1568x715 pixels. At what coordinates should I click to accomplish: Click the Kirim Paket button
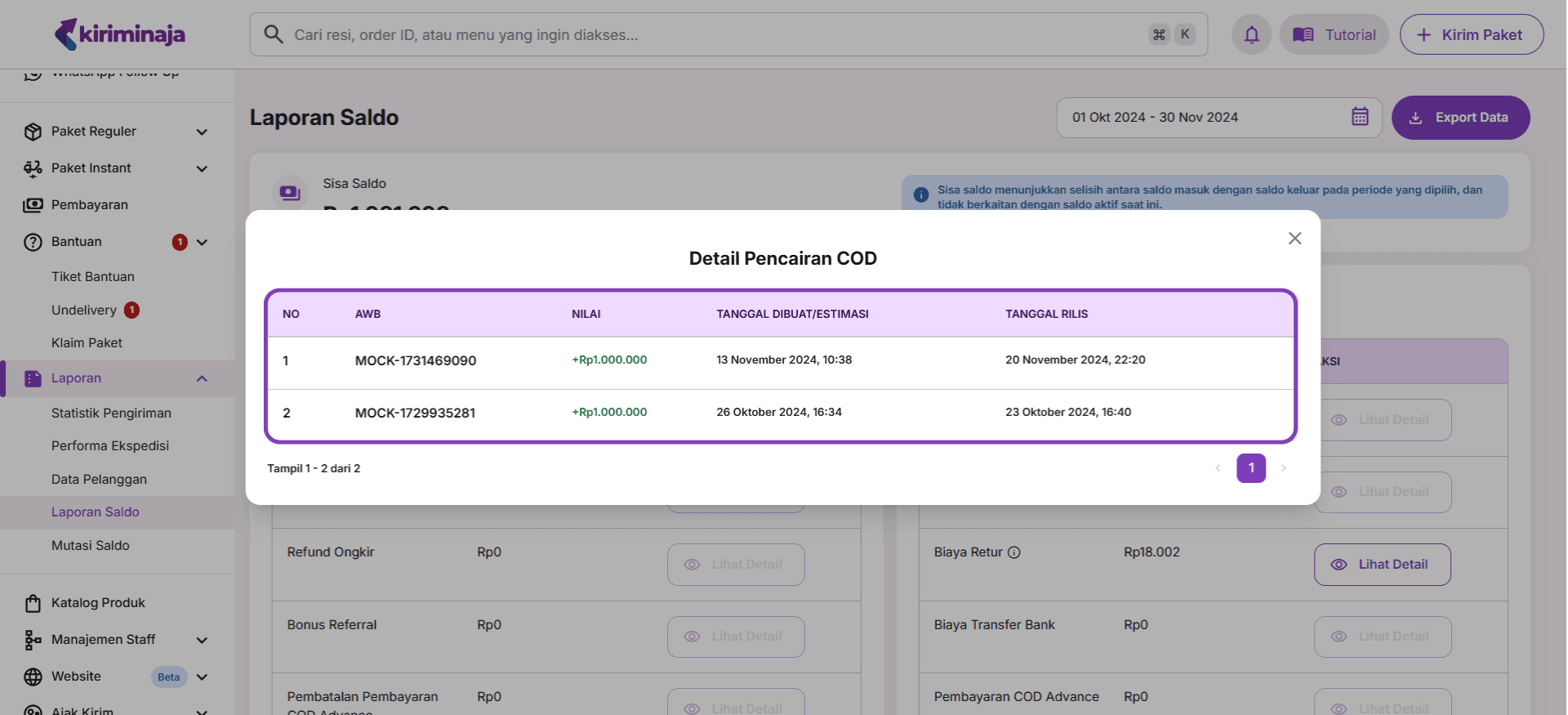(1471, 35)
